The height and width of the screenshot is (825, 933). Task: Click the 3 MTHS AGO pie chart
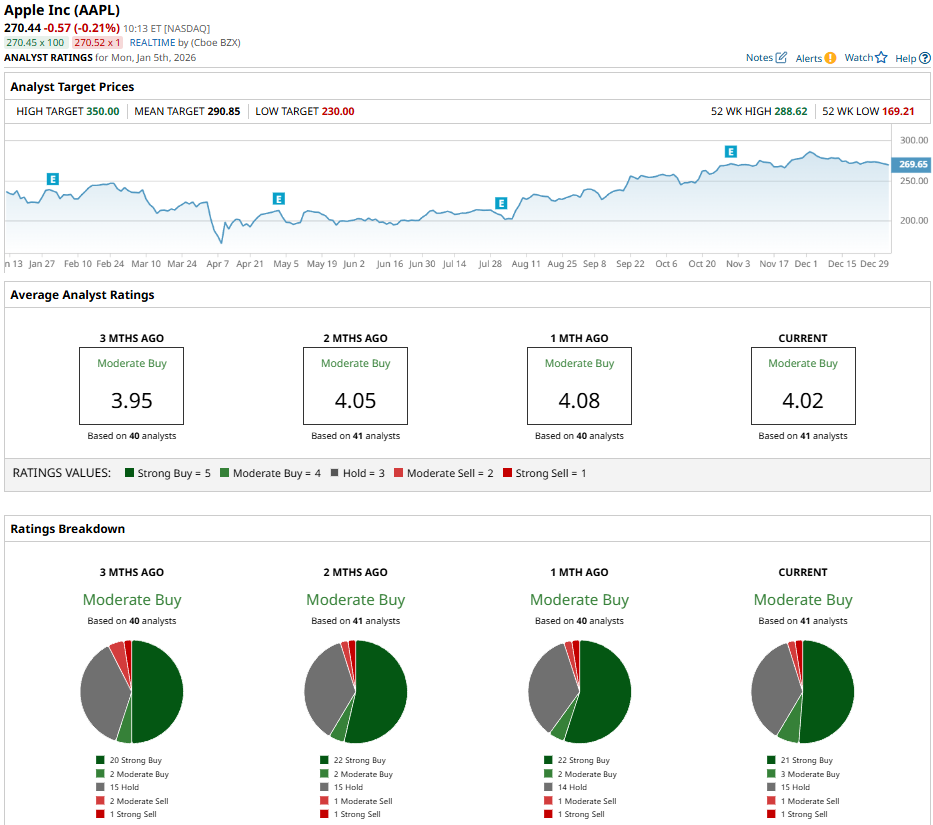click(x=131, y=692)
